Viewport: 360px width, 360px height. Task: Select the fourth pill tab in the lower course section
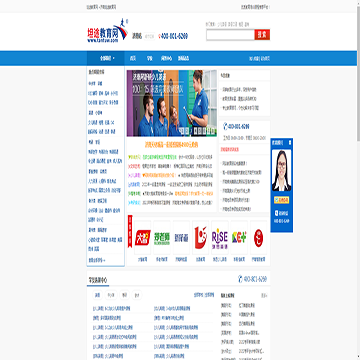[x=137, y=295]
